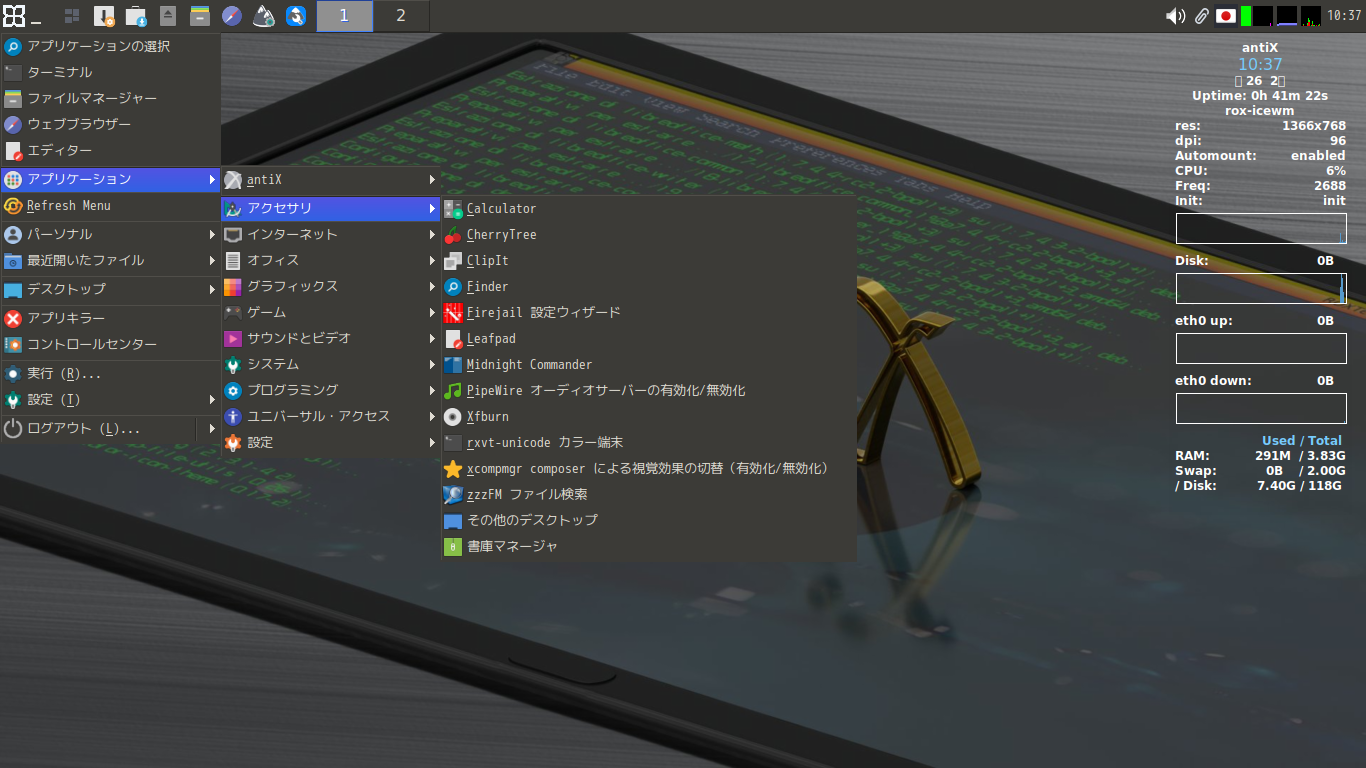Expand the システム submenu
Viewport: 1366px width, 768px height.
pos(331,365)
